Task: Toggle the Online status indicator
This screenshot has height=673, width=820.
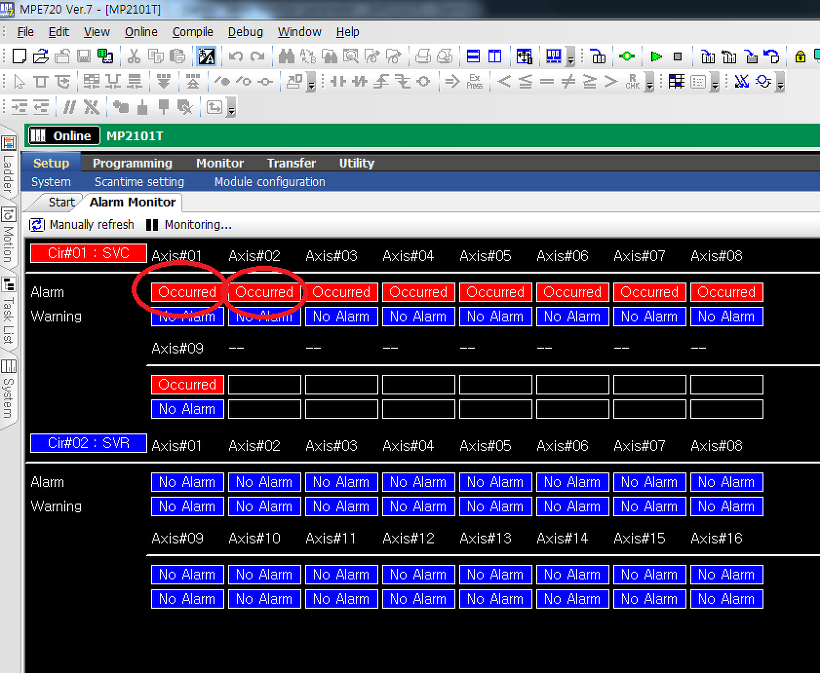Action: (64, 136)
